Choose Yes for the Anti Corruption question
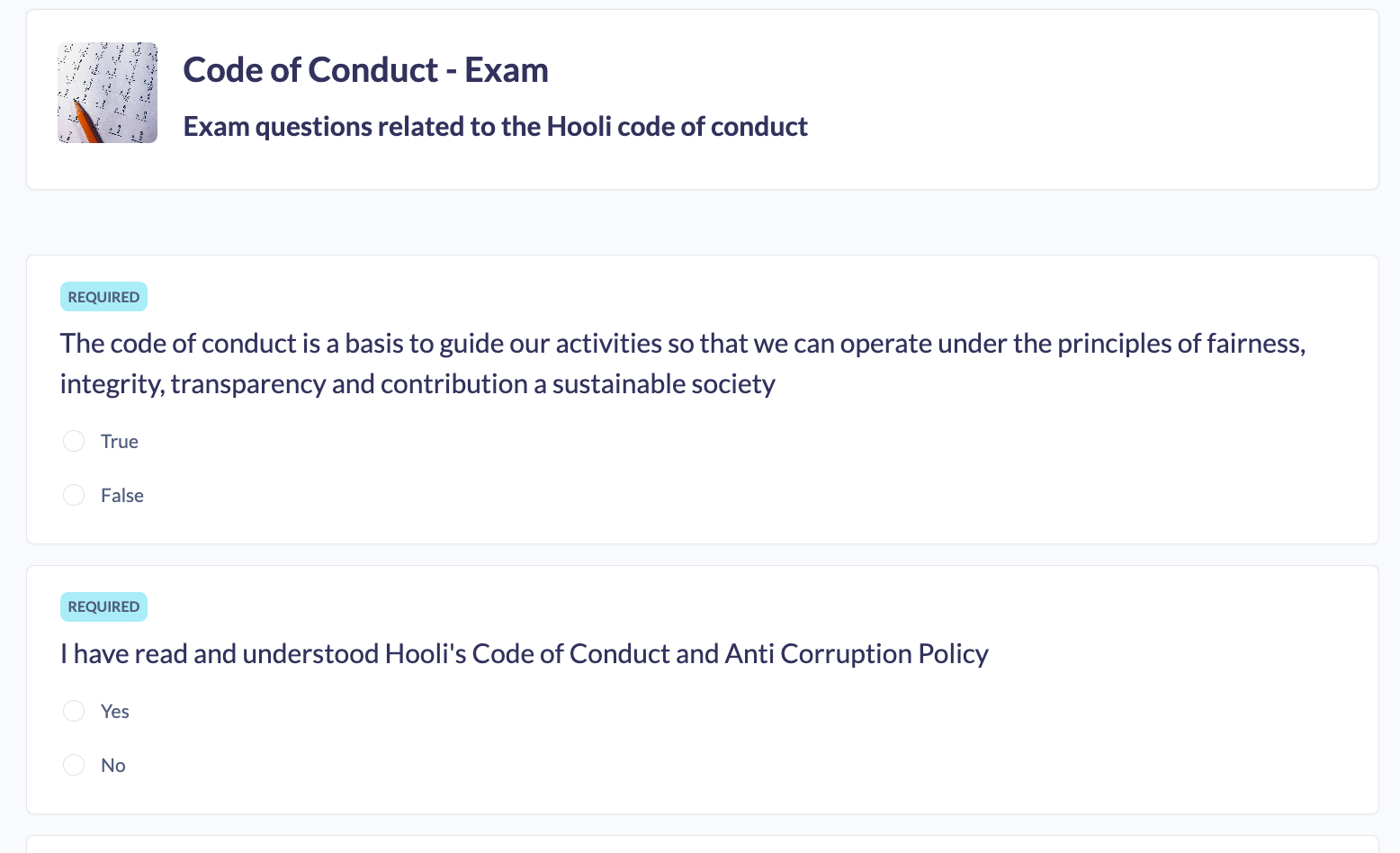Screen dimensions: 1400x853 point(74,711)
